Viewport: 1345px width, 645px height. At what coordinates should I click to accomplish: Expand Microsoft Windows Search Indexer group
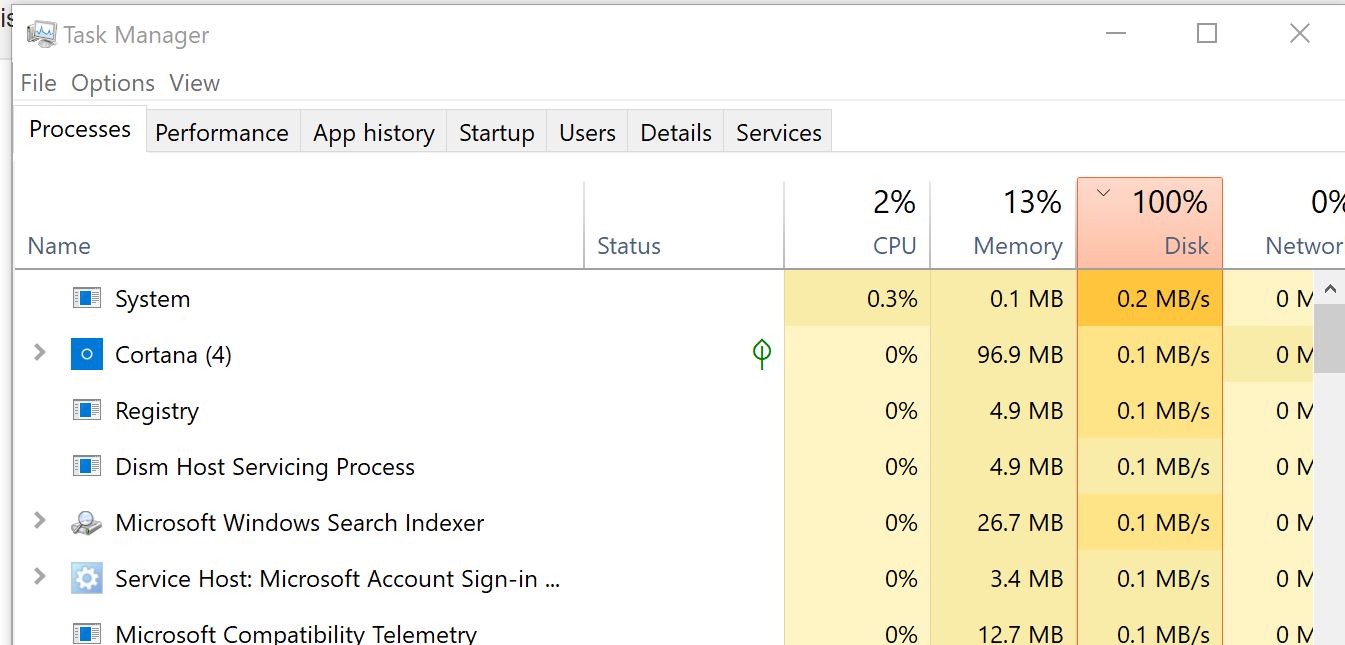40,520
